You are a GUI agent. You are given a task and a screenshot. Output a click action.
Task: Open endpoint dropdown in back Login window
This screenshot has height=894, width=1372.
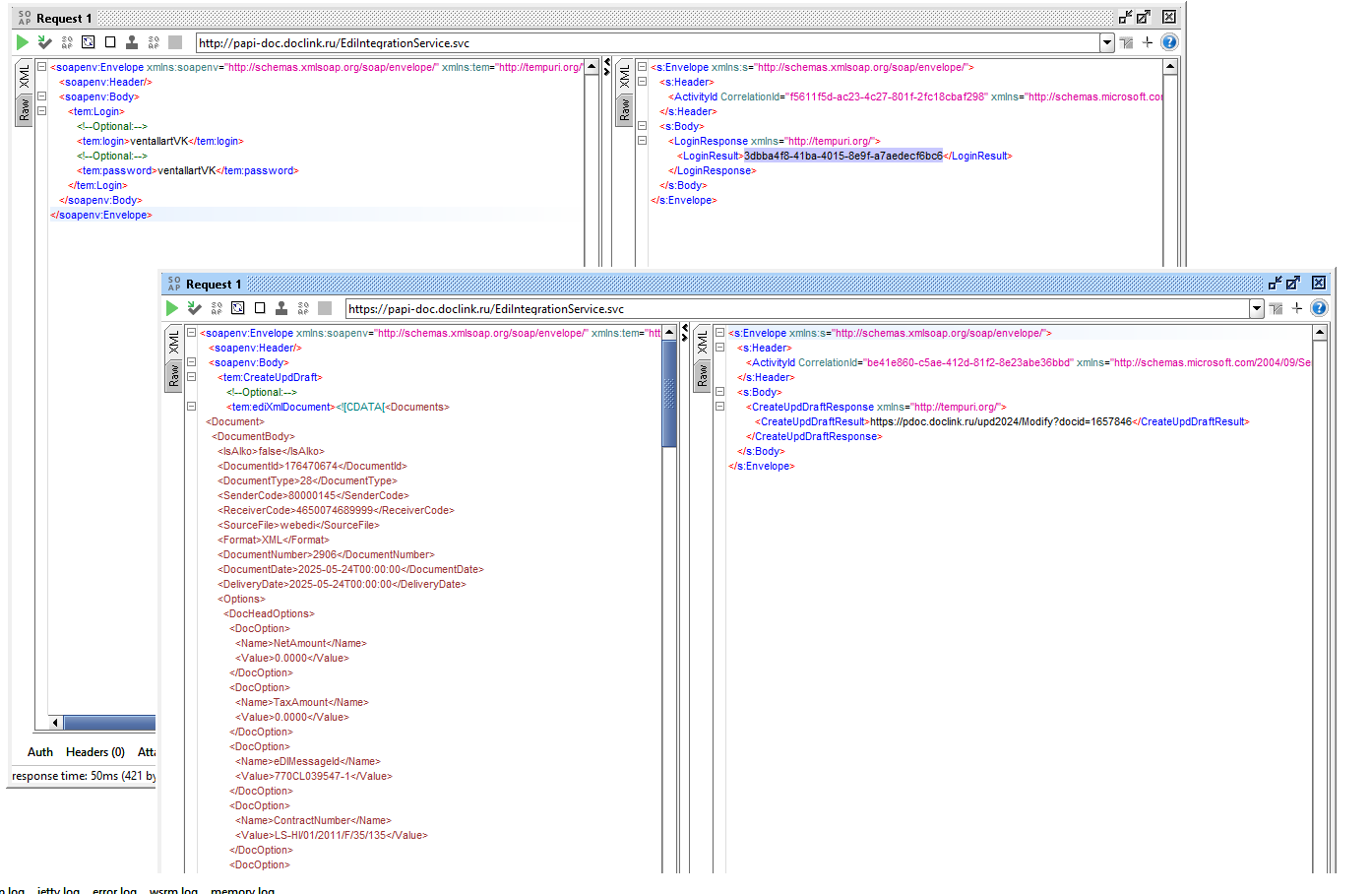pyautogui.click(x=1107, y=42)
